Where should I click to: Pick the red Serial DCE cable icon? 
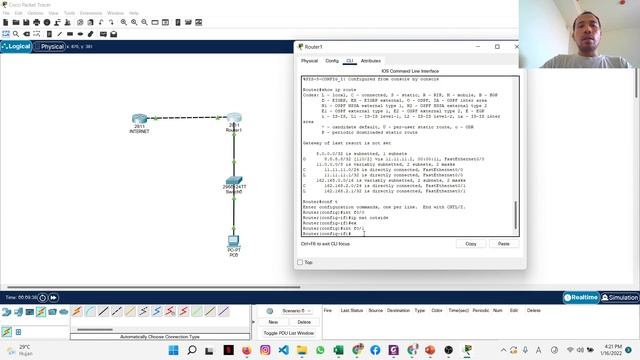pos(170,311)
